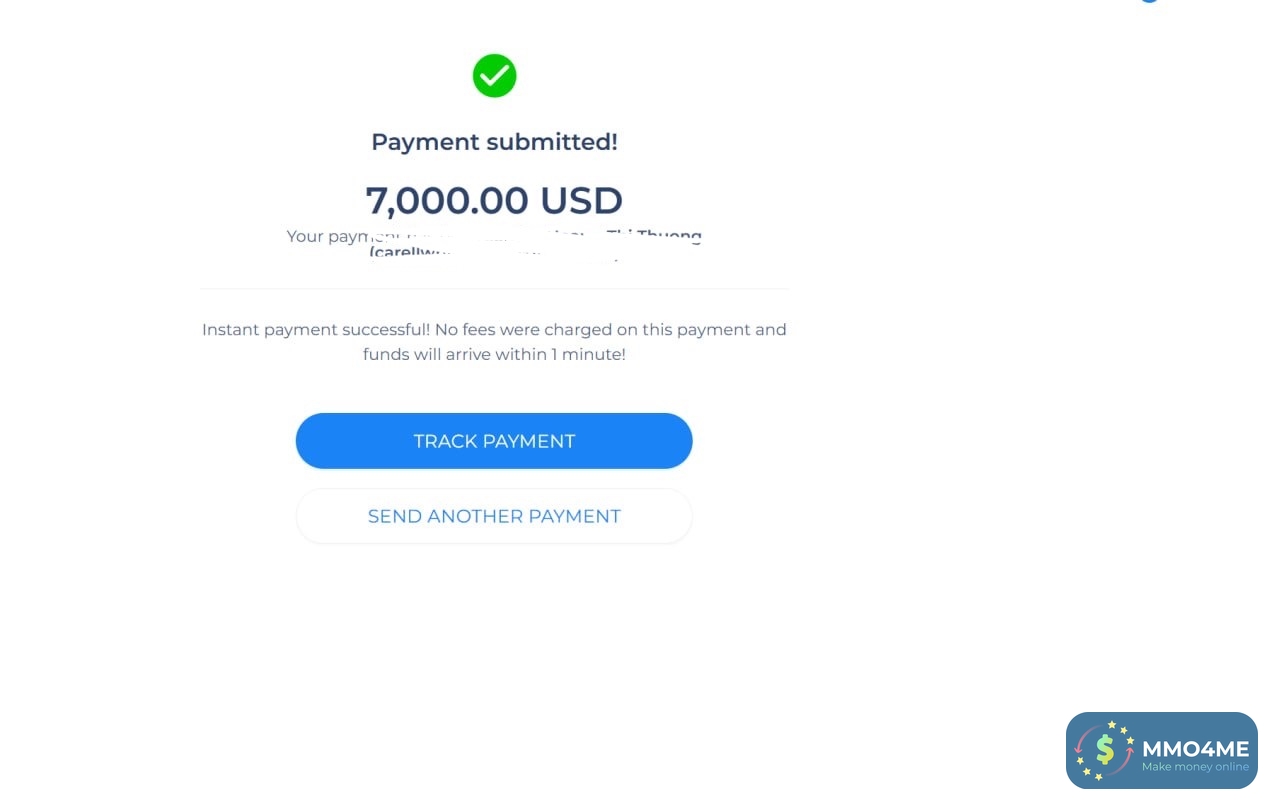Click the partially hidden "Thi Thuong" name
The width and height of the screenshot is (1280, 804).
[x=654, y=236]
